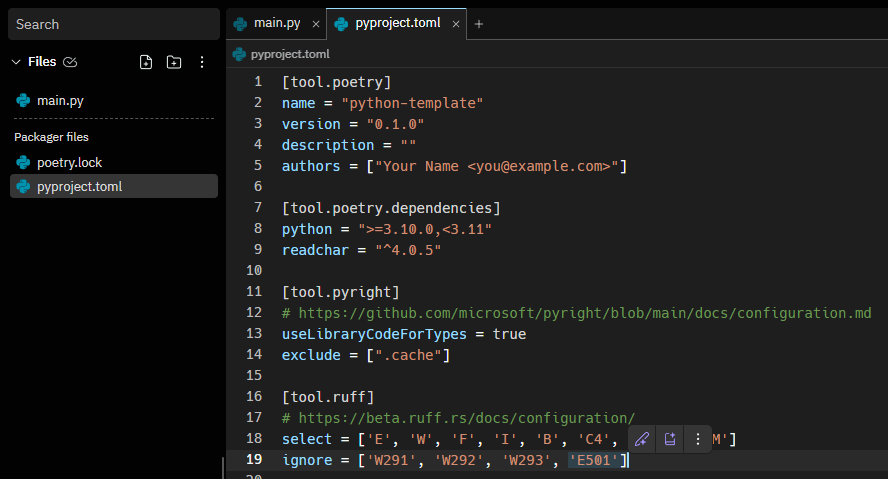Click the python version constraint ">=3.10.0,<3.11"
Screen dimensions: 888x479
[425, 229]
